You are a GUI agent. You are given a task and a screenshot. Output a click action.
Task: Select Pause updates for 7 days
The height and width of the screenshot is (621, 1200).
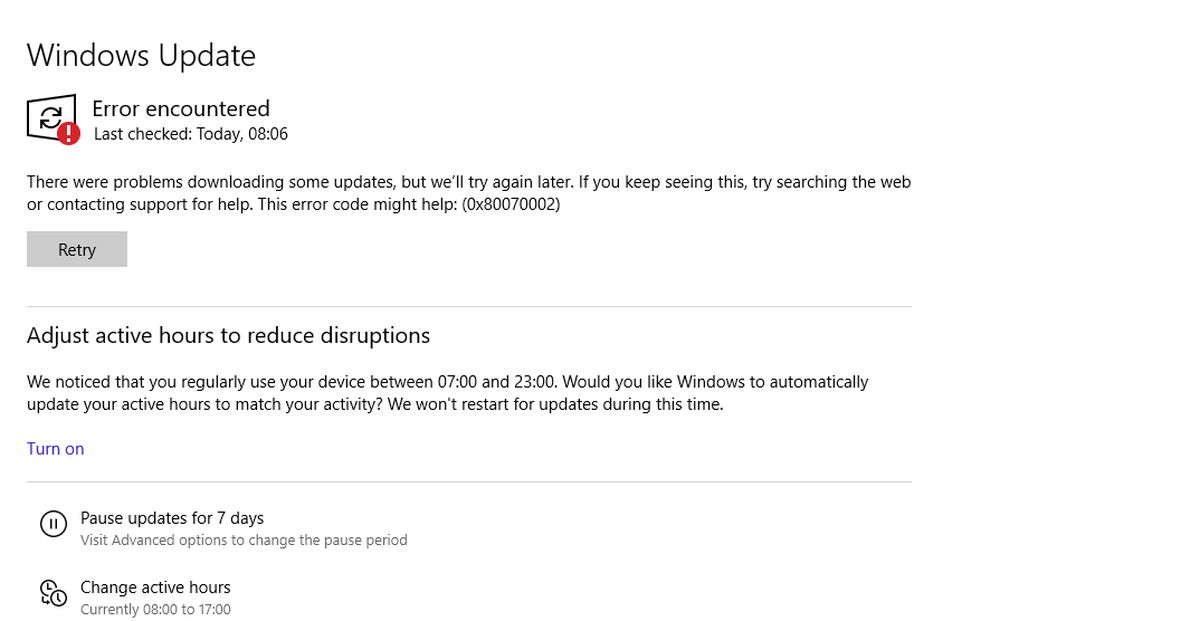point(172,518)
